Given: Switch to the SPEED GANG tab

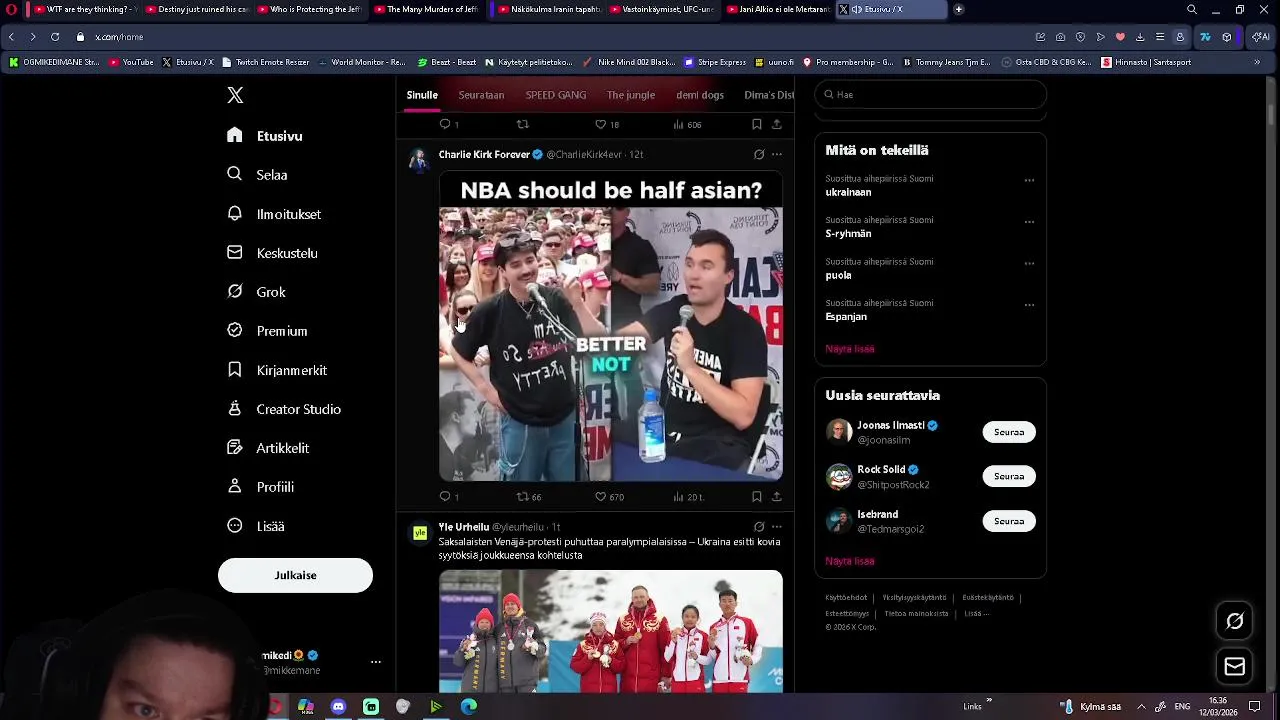Looking at the screenshot, I should (556, 95).
